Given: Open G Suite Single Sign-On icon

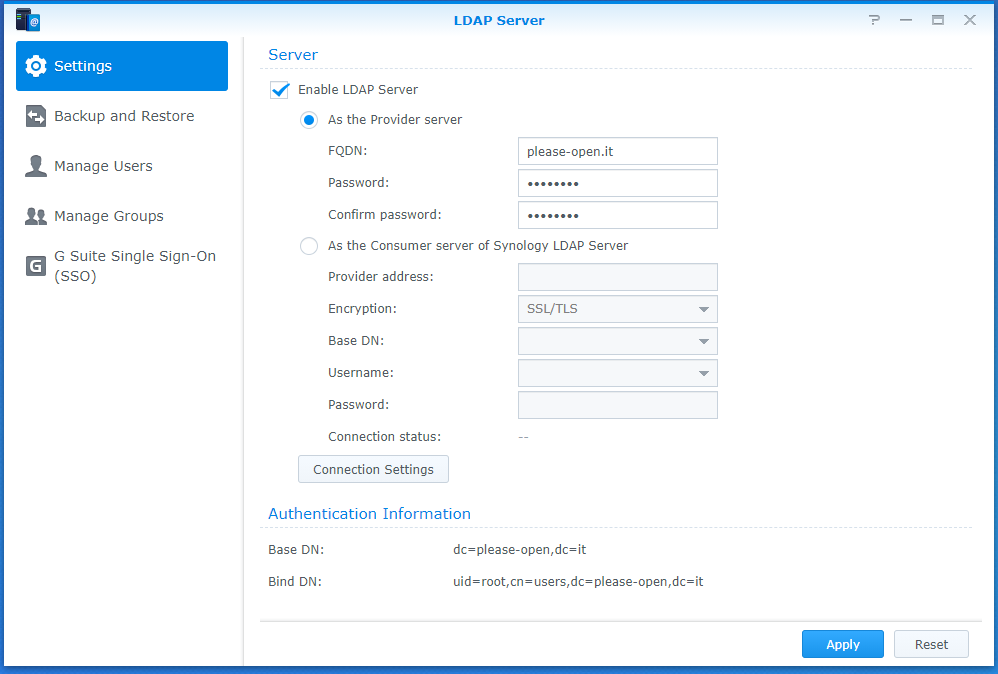Looking at the screenshot, I should (36, 266).
